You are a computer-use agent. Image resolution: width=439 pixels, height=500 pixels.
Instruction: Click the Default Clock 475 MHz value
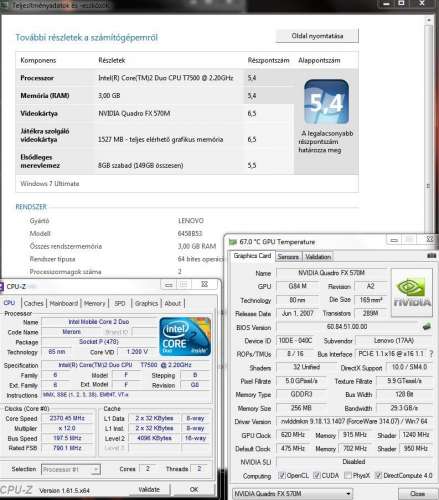pos(293,449)
